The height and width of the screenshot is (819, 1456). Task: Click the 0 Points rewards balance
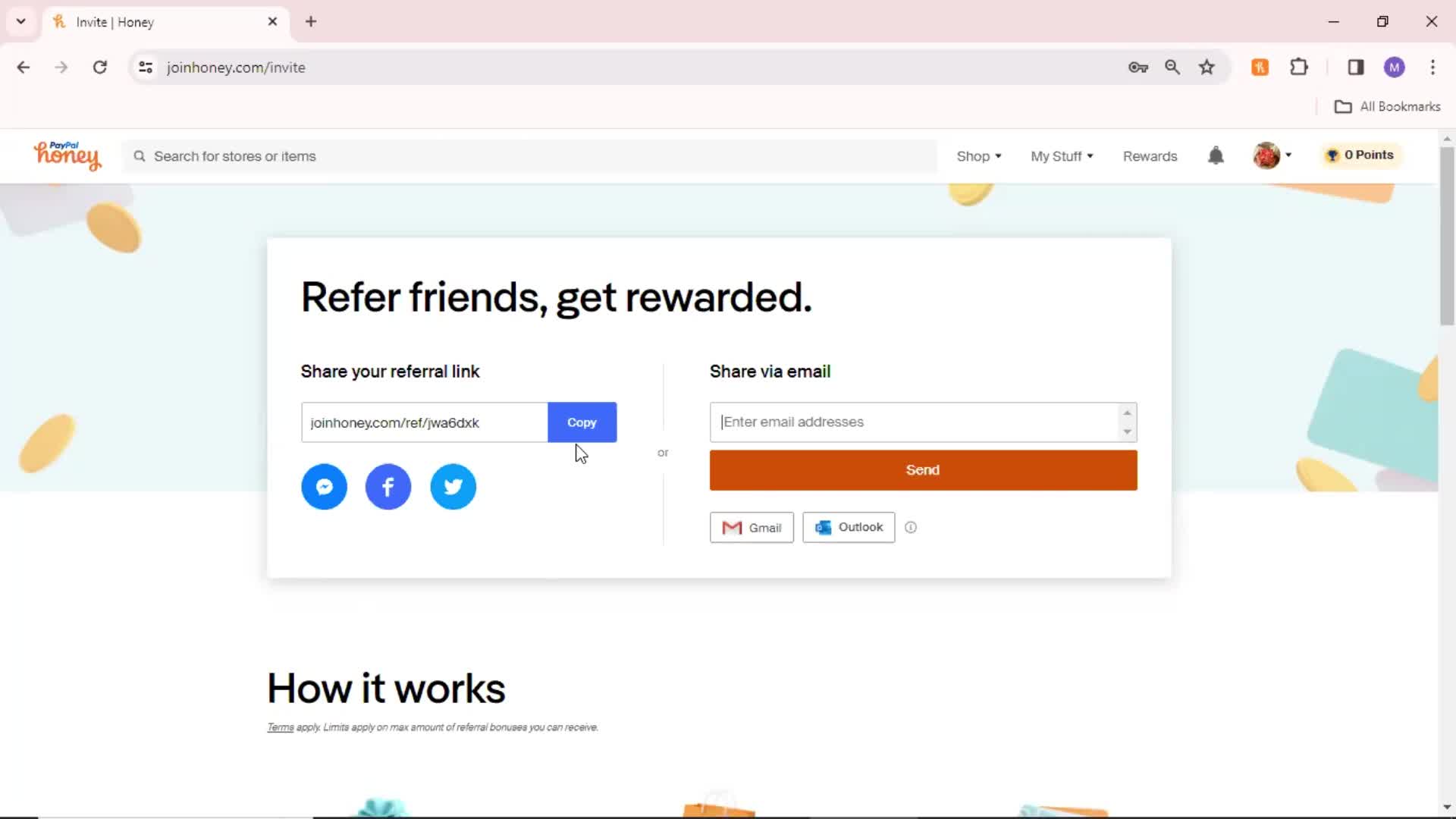tap(1362, 155)
